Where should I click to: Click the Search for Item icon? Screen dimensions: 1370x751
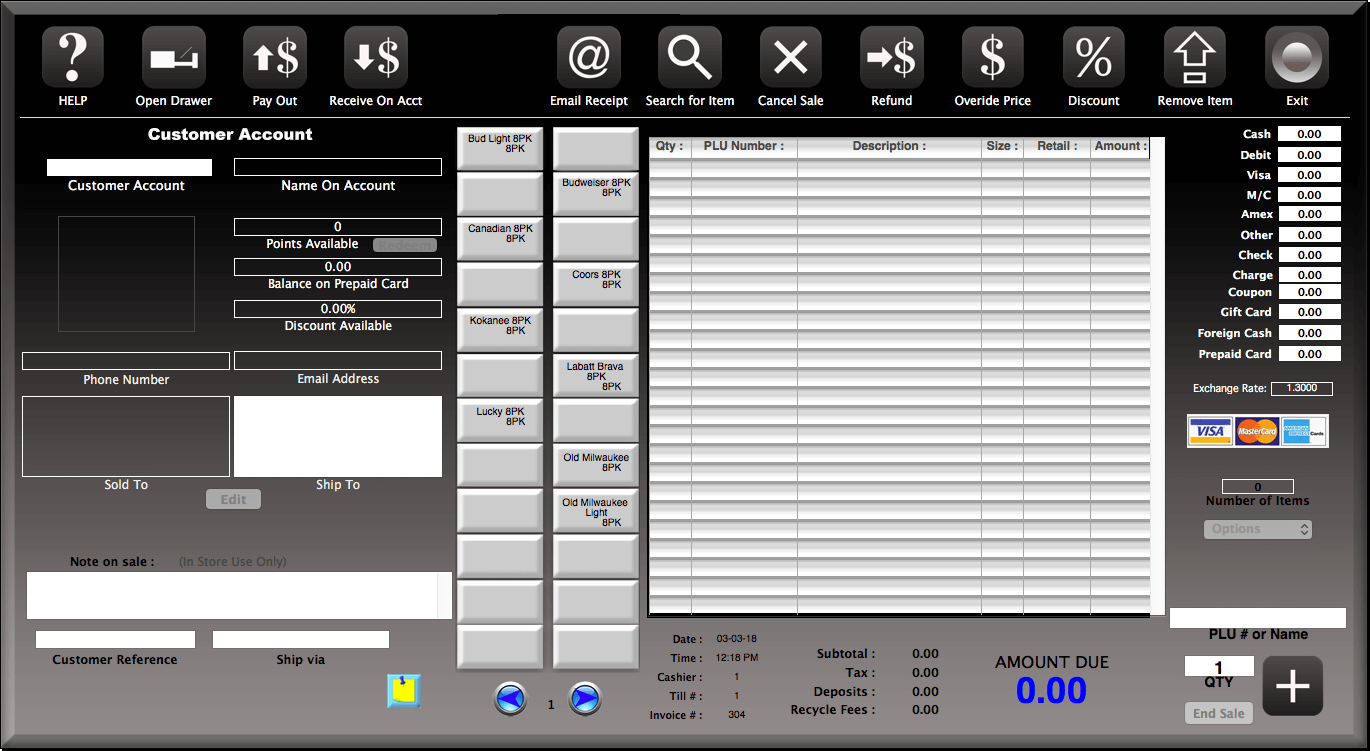coord(689,57)
